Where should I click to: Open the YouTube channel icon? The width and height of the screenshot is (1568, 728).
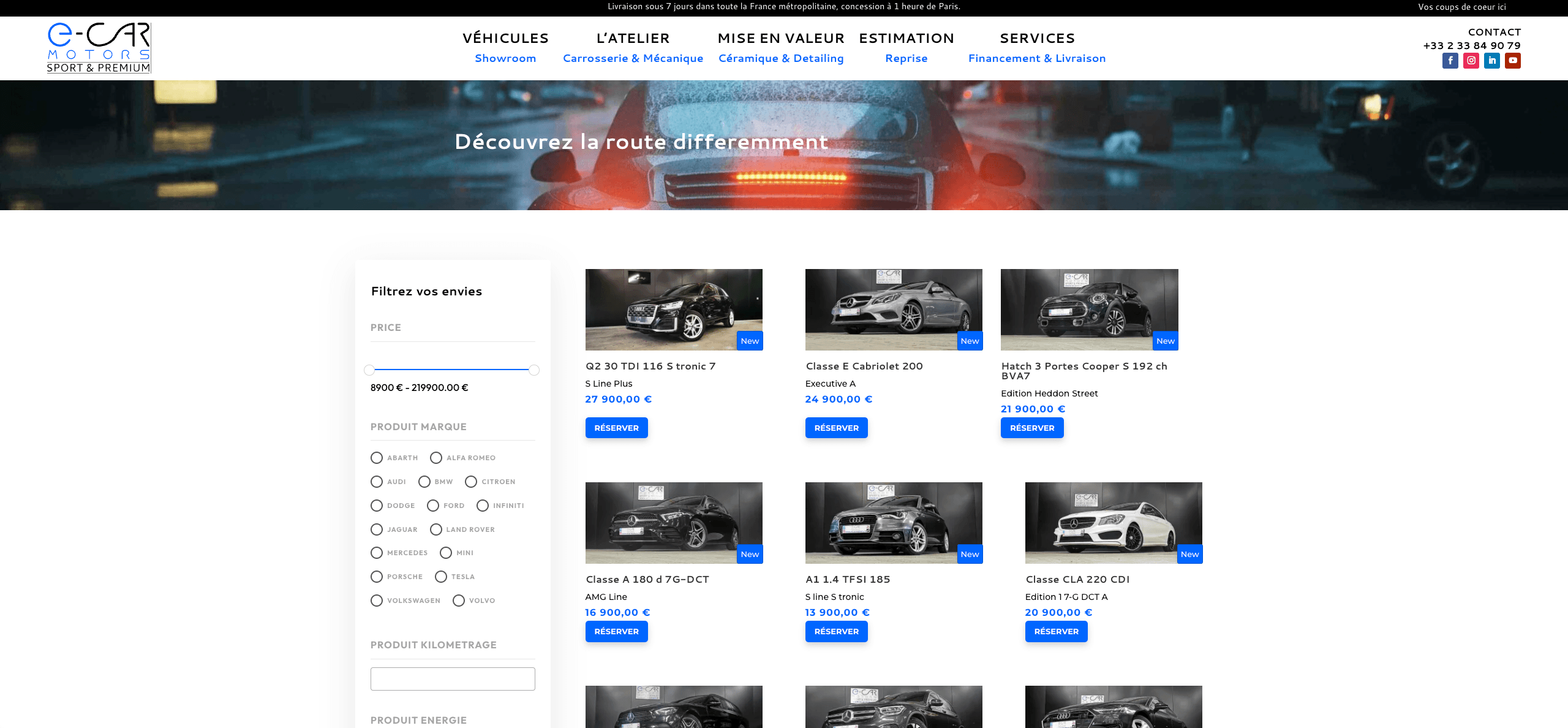point(1513,60)
